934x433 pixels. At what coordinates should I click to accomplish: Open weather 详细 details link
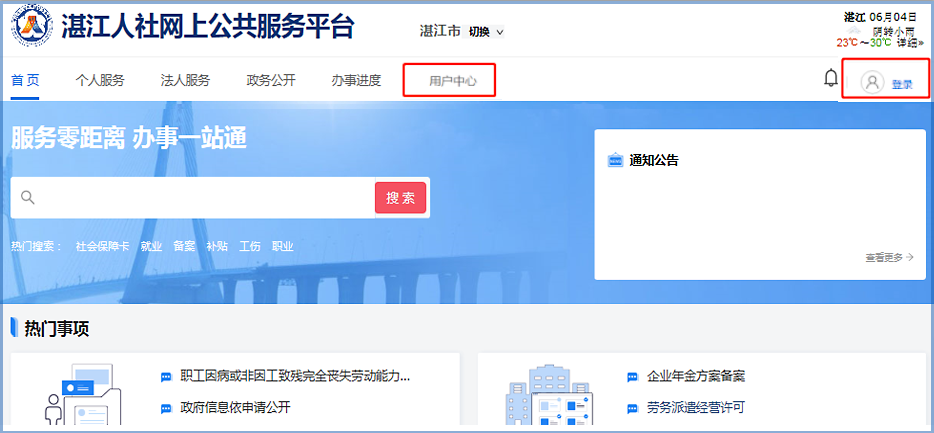click(x=909, y=43)
